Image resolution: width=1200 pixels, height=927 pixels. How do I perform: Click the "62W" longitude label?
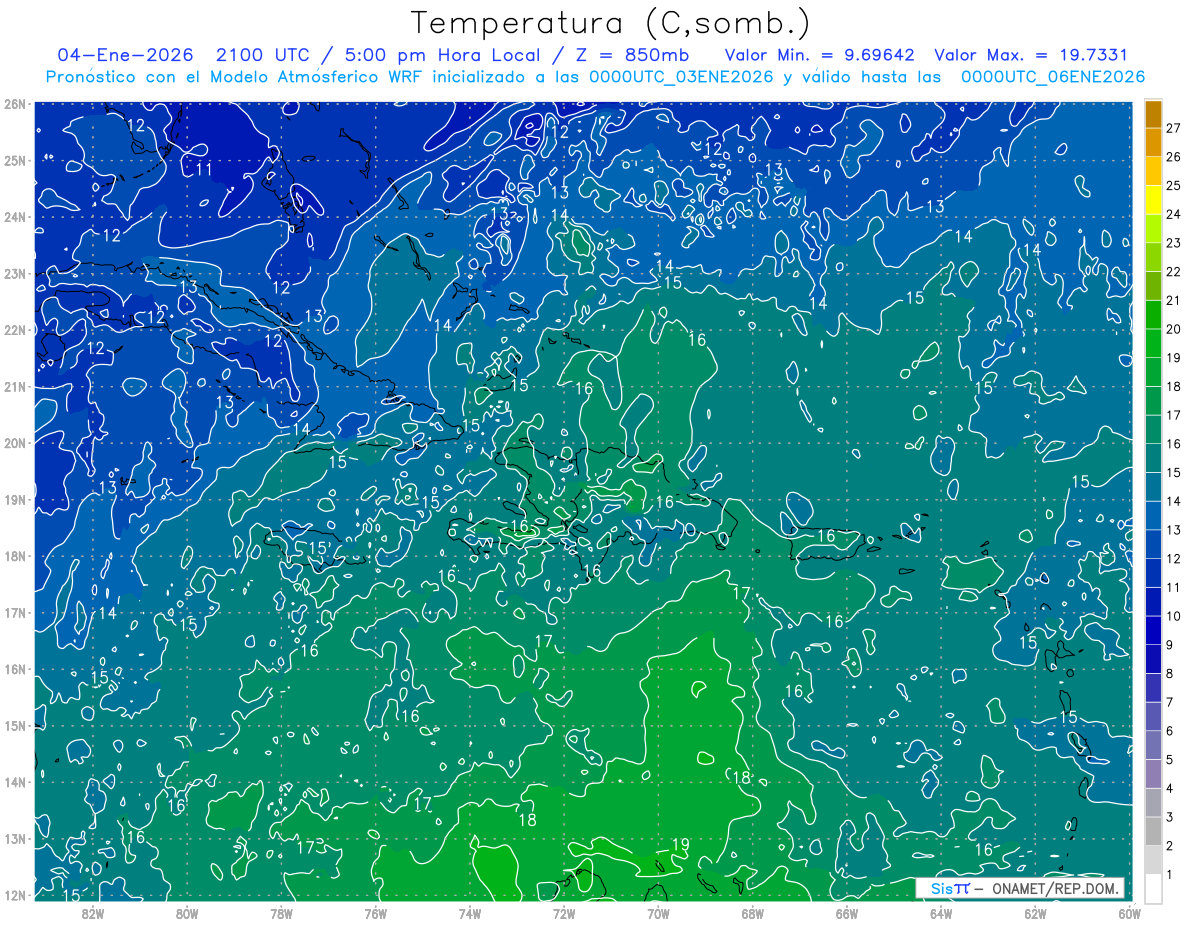[x=1035, y=913]
